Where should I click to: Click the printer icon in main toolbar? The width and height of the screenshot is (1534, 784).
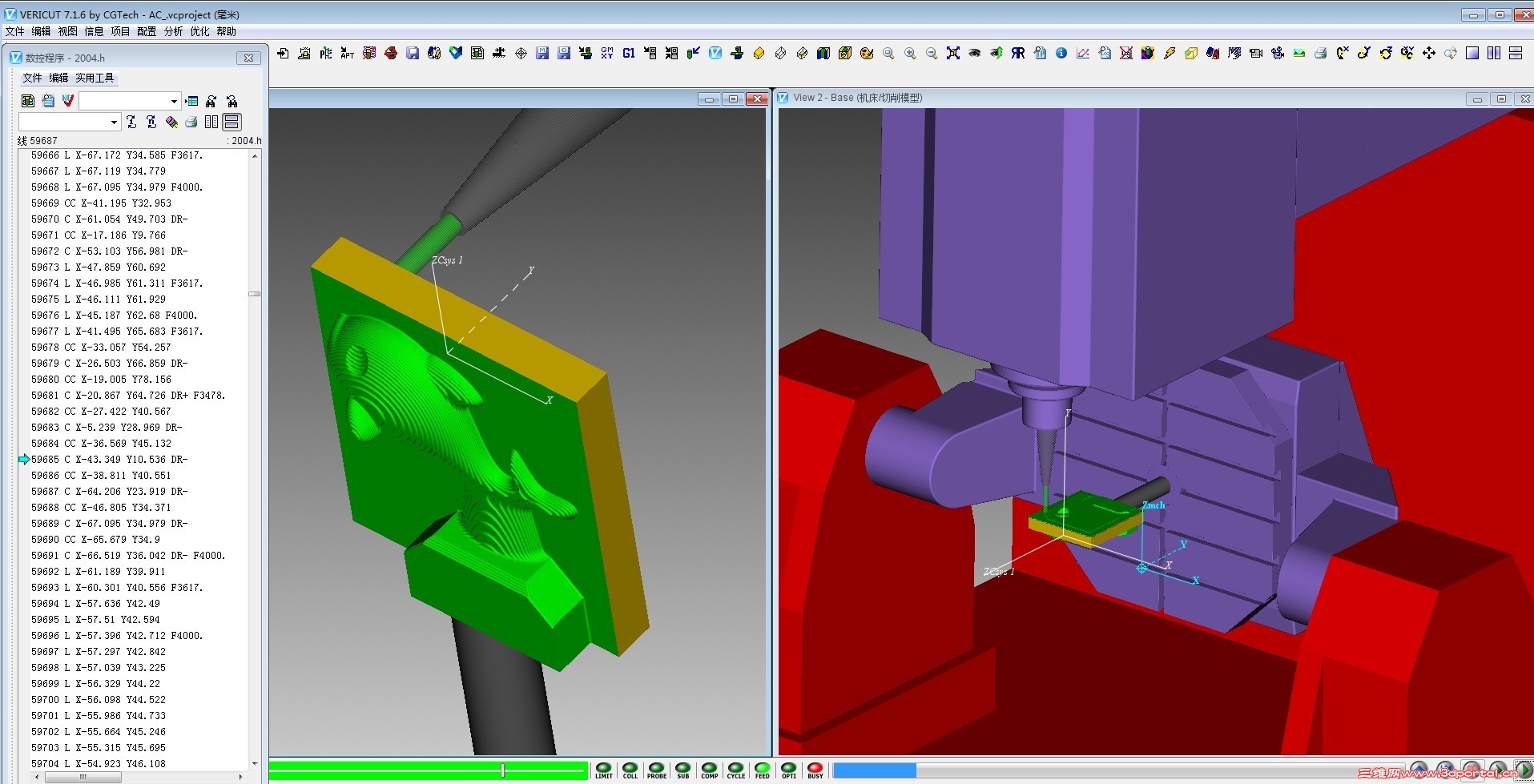1321,53
